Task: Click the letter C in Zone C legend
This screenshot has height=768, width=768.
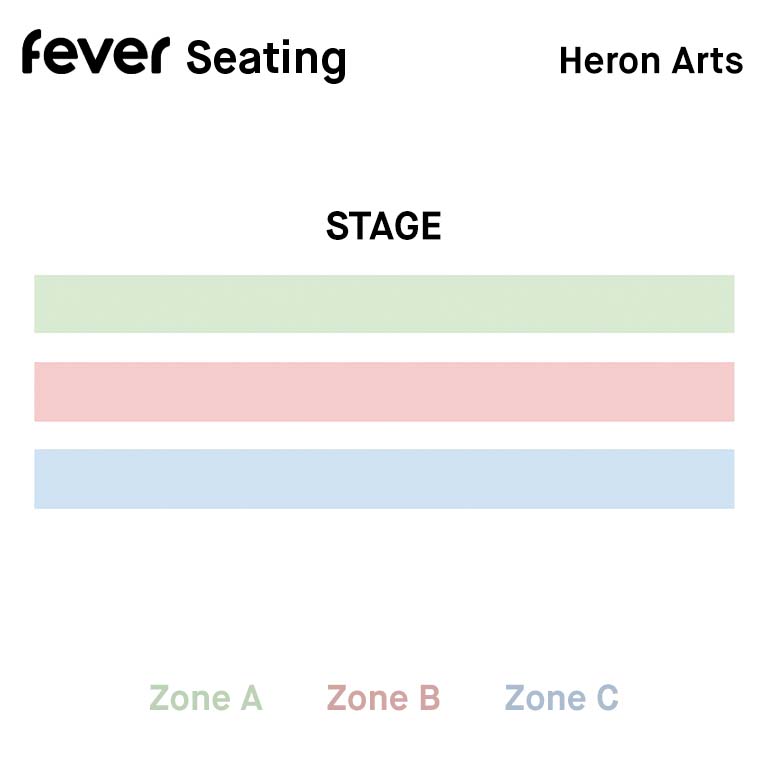Action: click(607, 697)
